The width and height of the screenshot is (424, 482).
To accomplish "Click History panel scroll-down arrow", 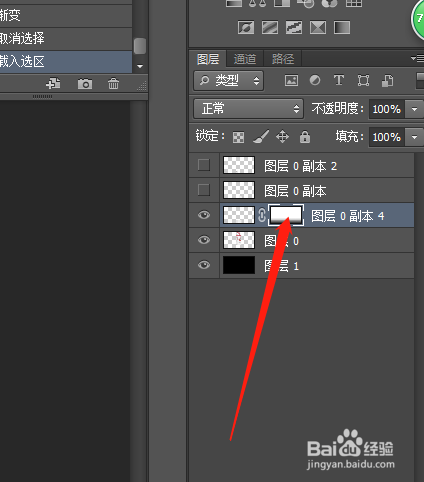I will pos(140,66).
